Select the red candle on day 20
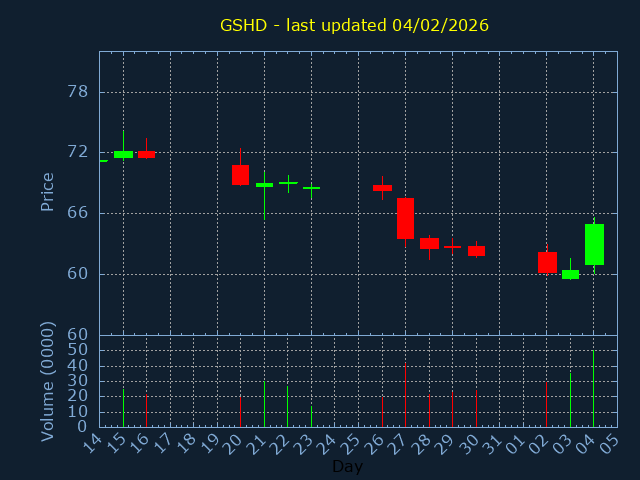640x480 pixels. 240,175
